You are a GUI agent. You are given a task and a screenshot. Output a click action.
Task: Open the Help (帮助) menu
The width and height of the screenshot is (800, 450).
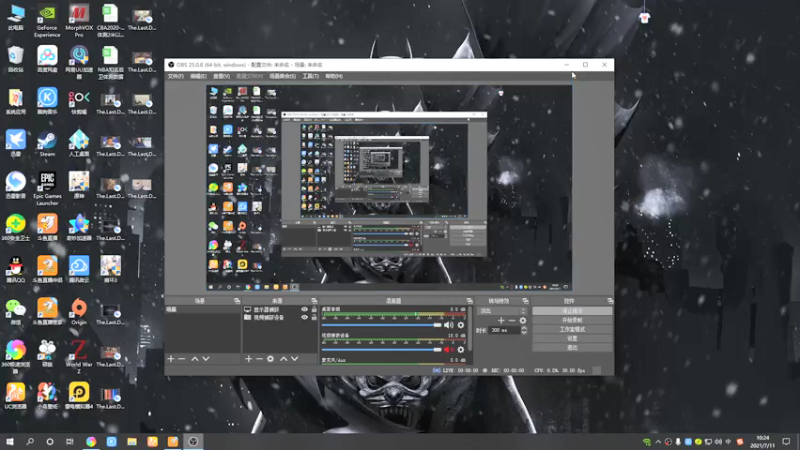click(x=334, y=77)
